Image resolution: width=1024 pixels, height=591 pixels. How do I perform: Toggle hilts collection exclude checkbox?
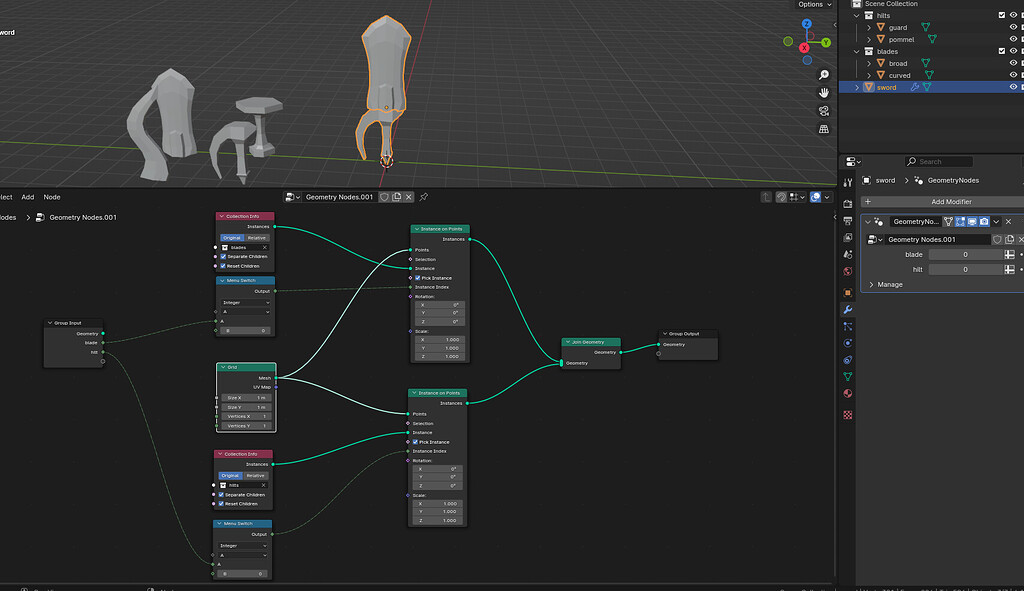coord(1002,15)
